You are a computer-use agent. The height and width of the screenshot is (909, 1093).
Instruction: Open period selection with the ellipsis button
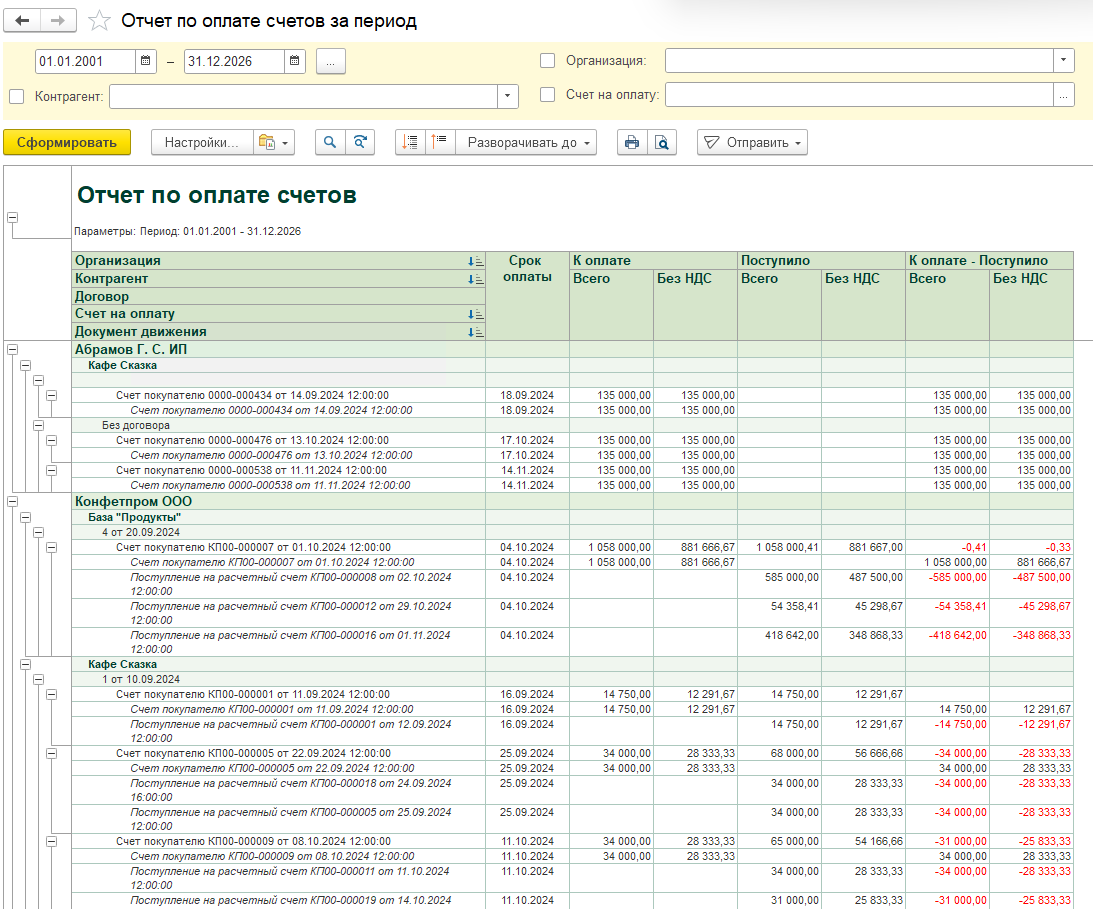pos(330,61)
